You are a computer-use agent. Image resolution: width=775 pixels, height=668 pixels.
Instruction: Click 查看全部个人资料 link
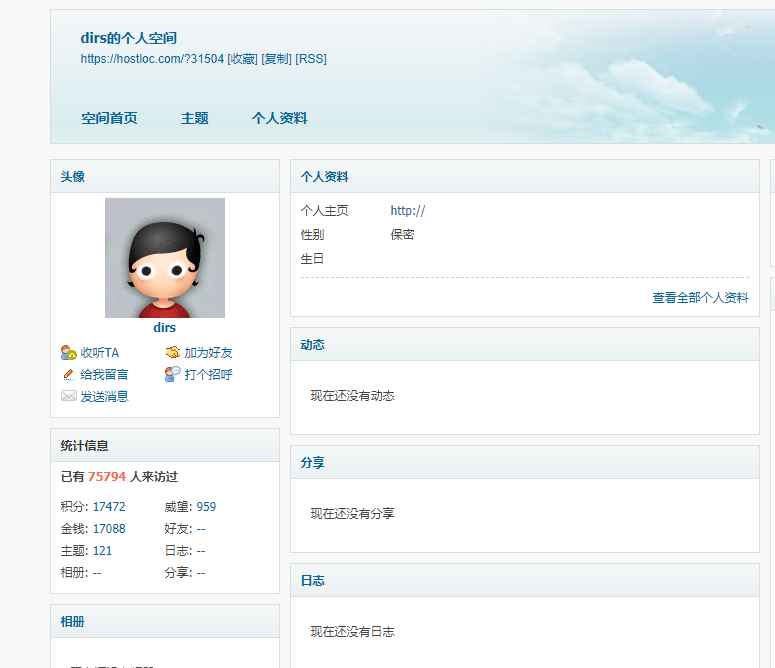point(700,297)
